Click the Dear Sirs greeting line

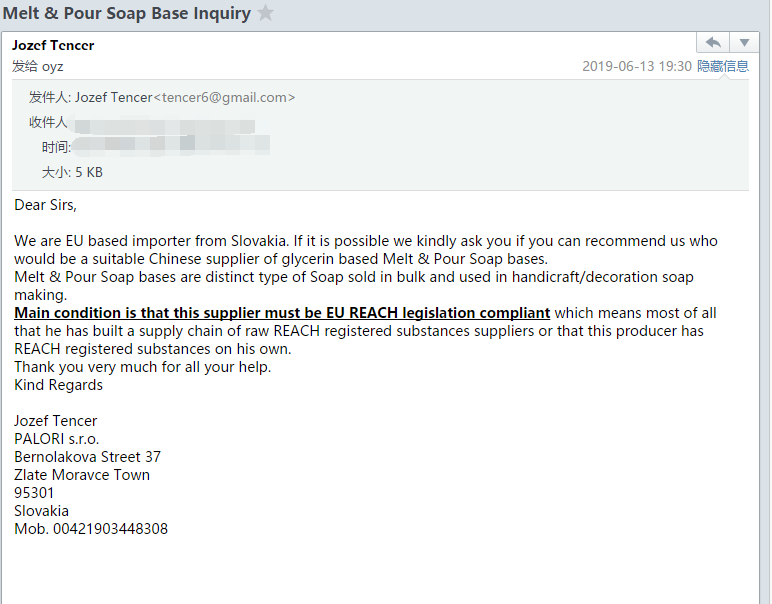click(x=45, y=205)
